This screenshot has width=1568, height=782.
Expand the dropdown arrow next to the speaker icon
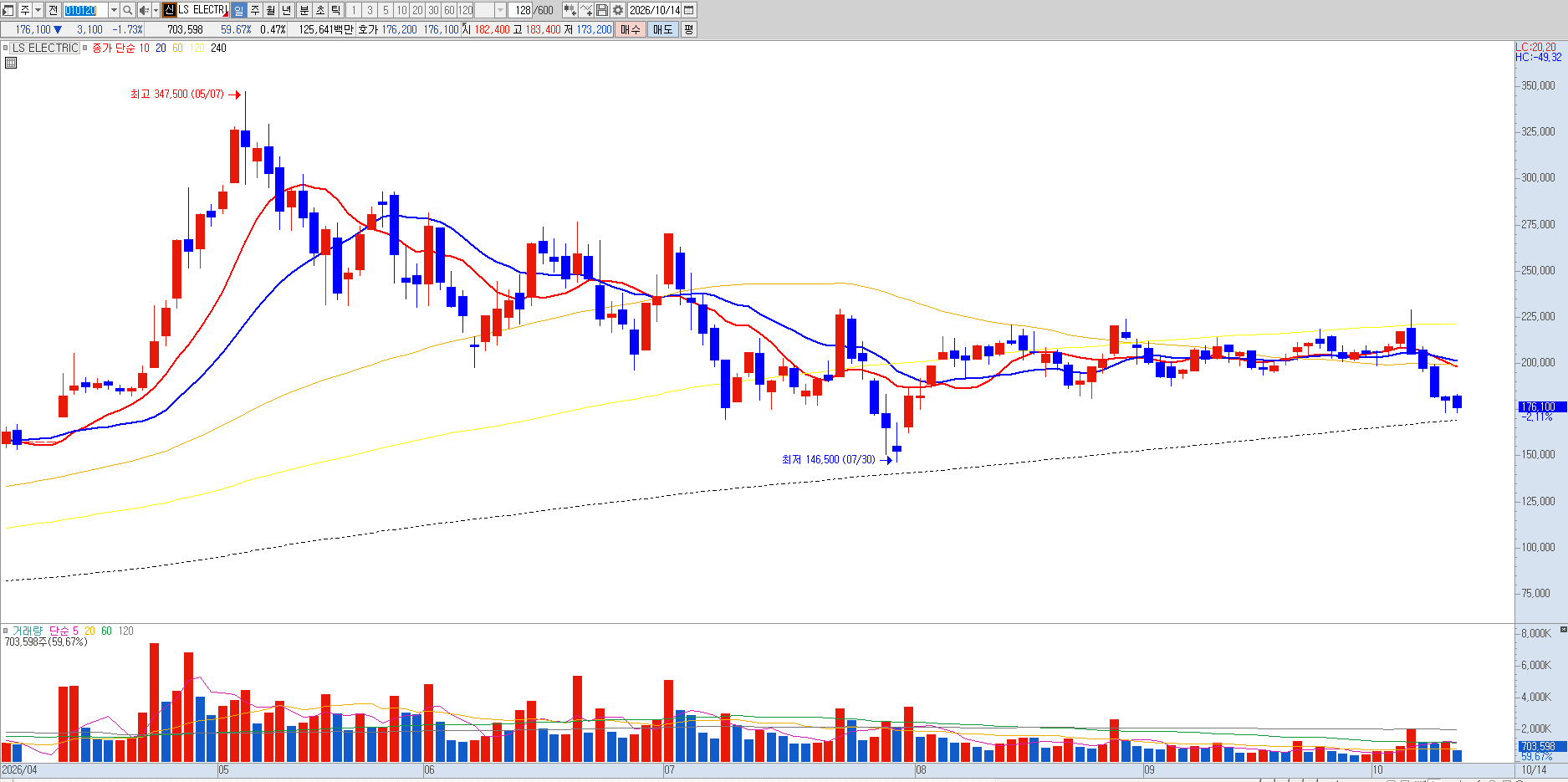[156, 10]
